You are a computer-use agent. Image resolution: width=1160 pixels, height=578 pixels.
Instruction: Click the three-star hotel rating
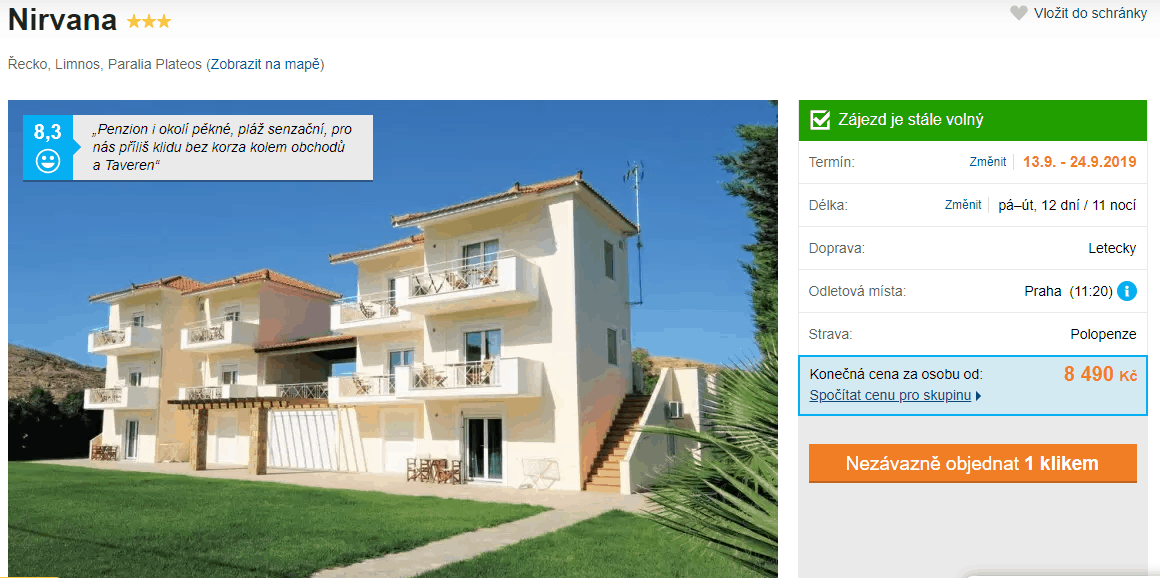click(149, 21)
